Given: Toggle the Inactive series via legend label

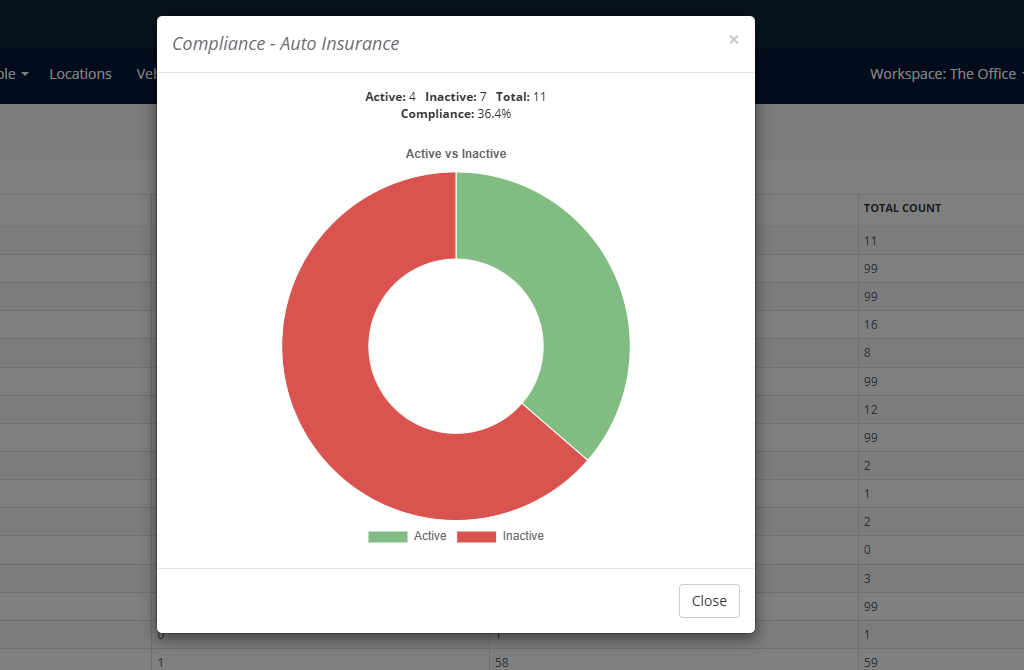Looking at the screenshot, I should (523, 537).
